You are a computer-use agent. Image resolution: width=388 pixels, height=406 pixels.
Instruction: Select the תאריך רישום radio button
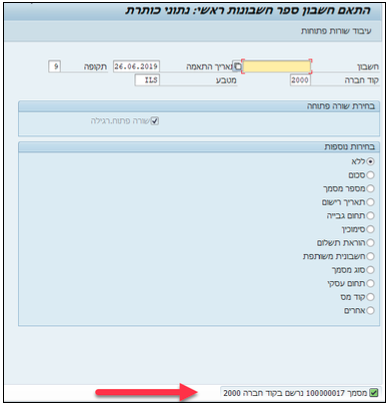[x=370, y=202]
